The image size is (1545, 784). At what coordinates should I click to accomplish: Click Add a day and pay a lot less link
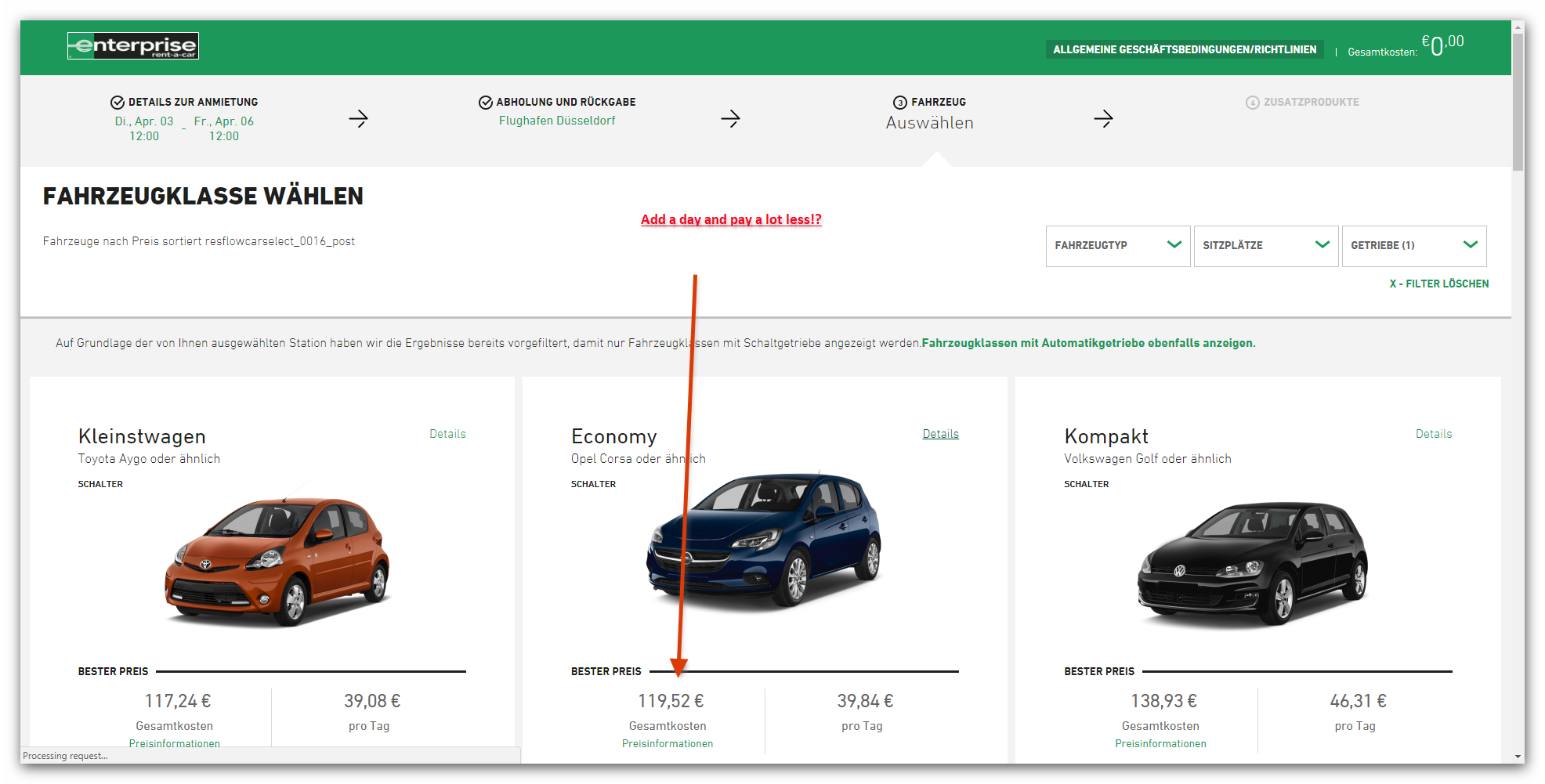(x=731, y=219)
